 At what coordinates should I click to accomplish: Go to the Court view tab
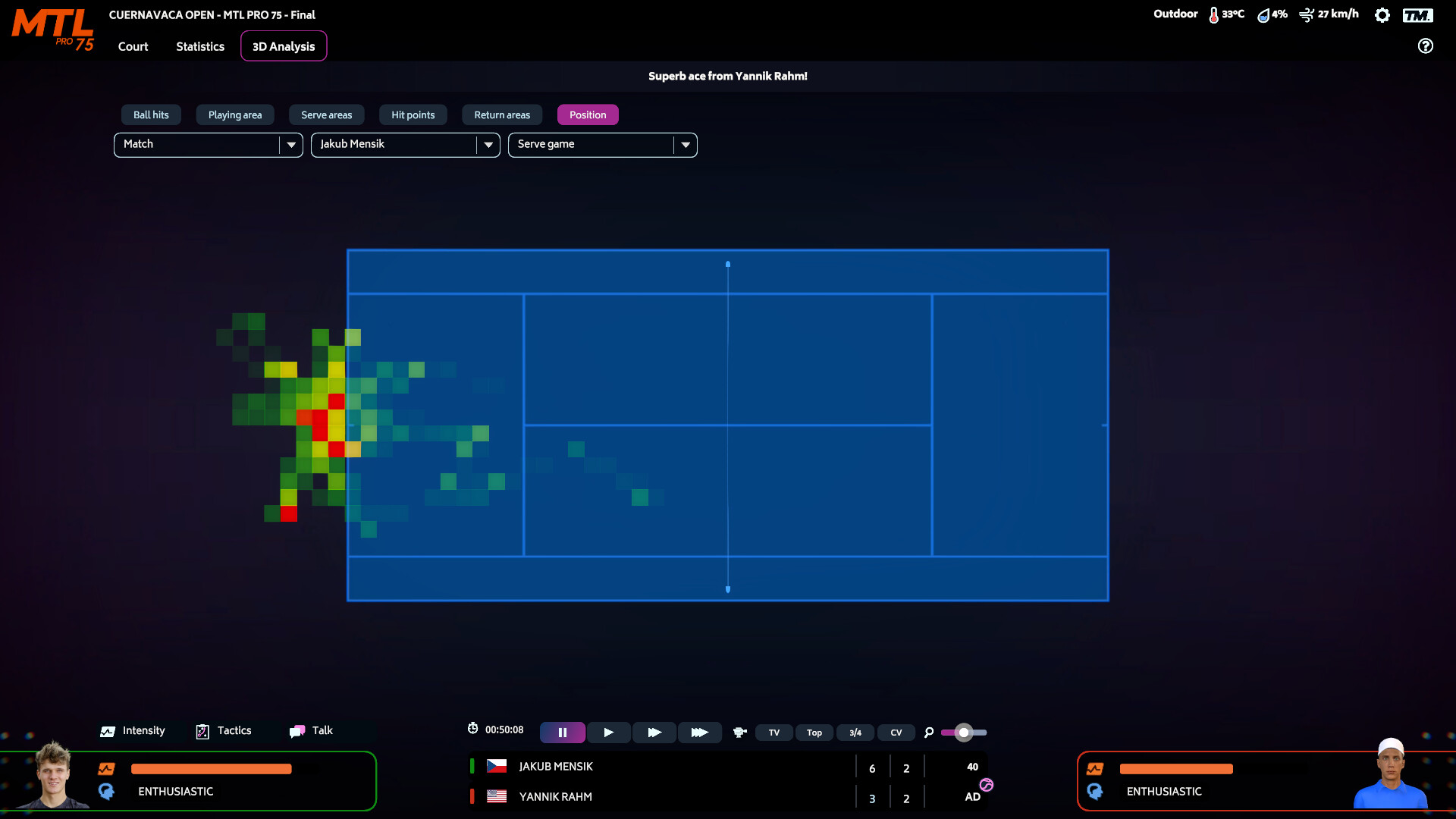(133, 46)
